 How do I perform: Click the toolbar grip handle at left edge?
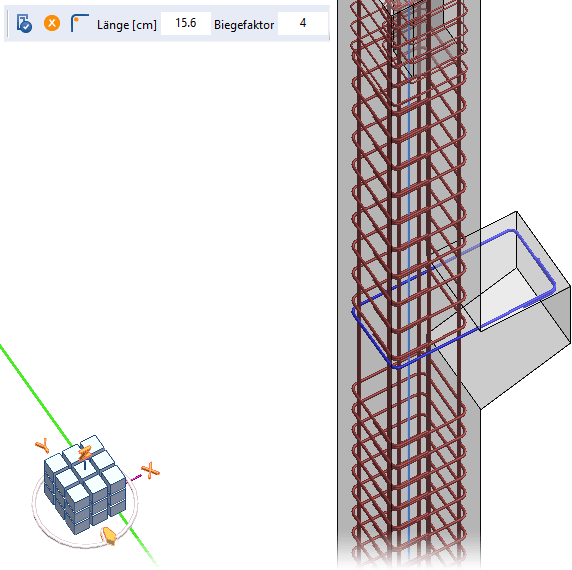[8, 23]
